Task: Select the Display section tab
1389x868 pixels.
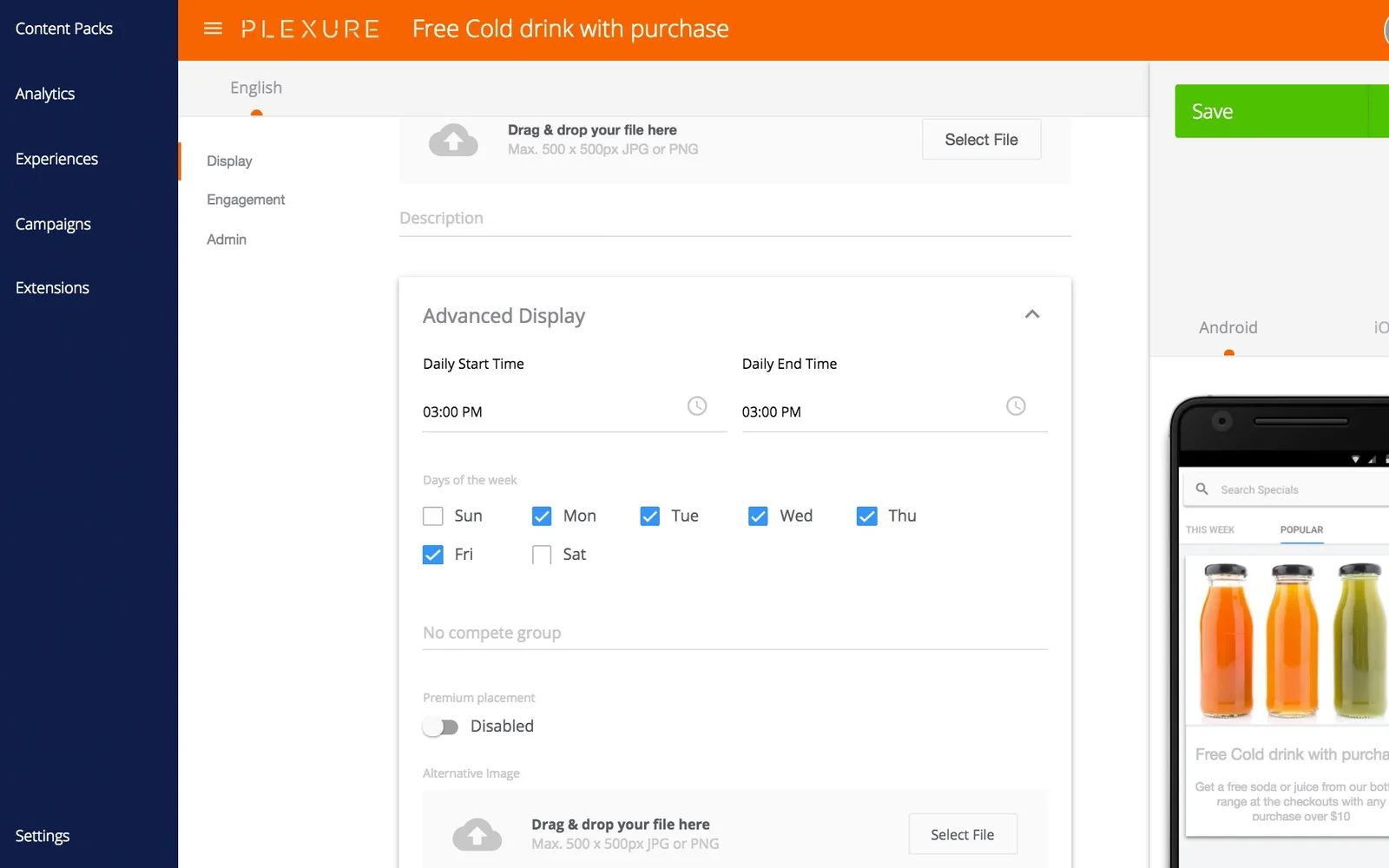Action: [229, 161]
